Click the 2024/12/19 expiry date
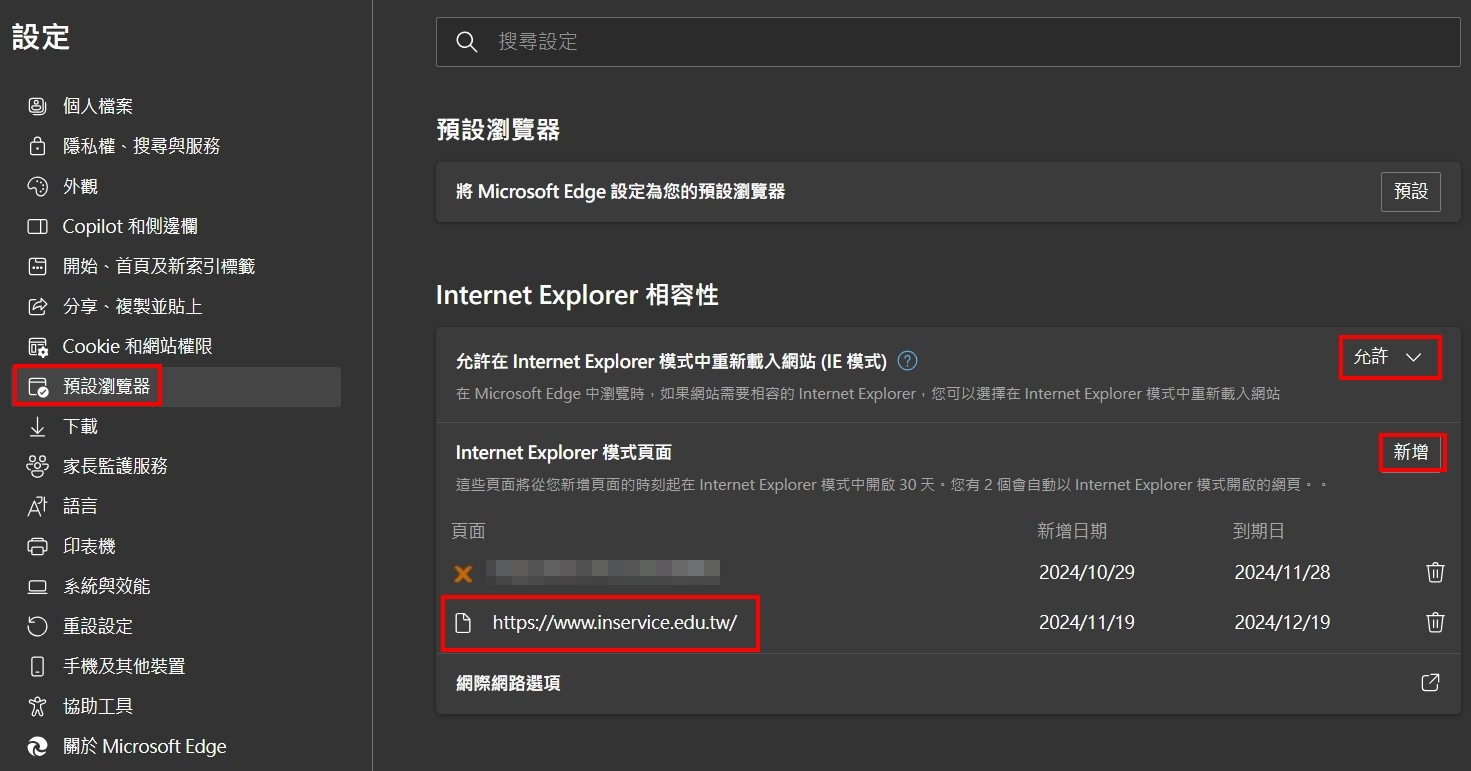This screenshot has width=1471, height=771. point(1283,622)
